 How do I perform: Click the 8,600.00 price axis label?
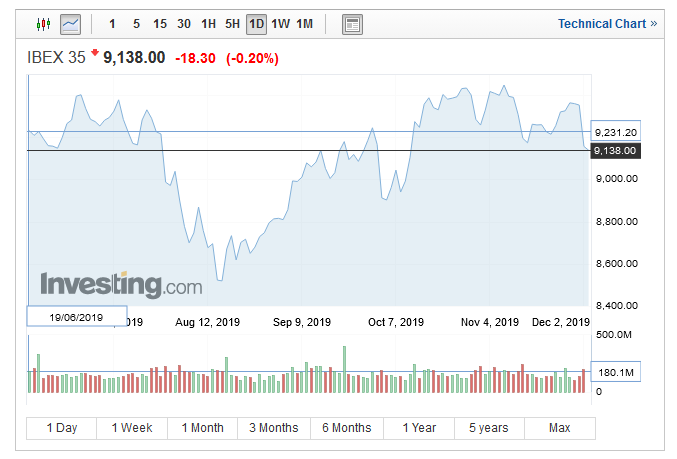[x=617, y=264]
